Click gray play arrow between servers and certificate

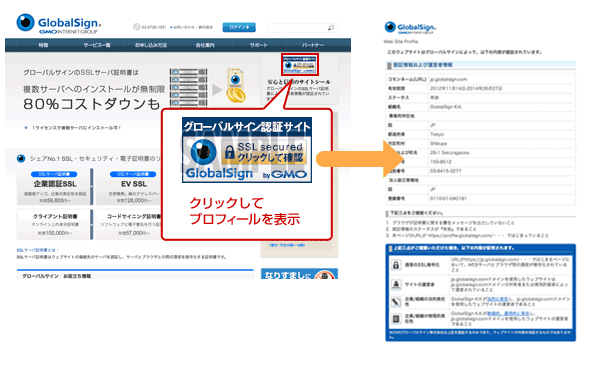[x=217, y=90]
